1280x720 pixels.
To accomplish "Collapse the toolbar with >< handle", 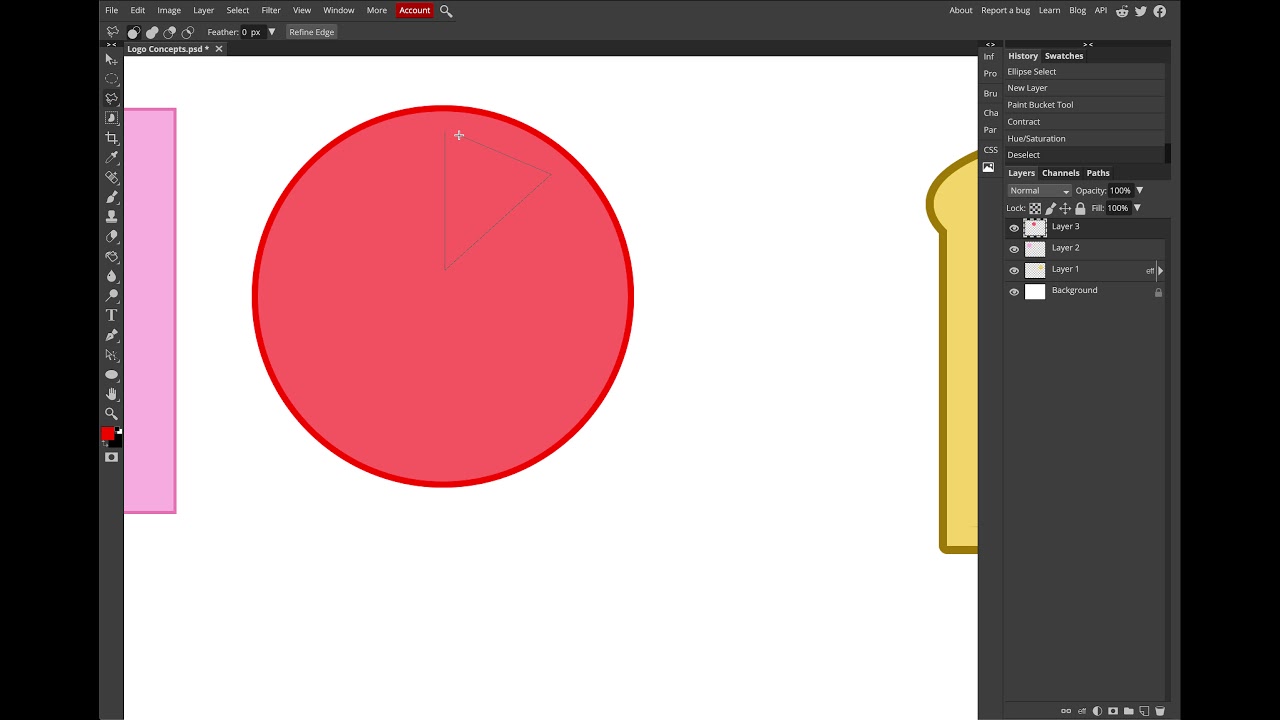I will pos(112,44).
